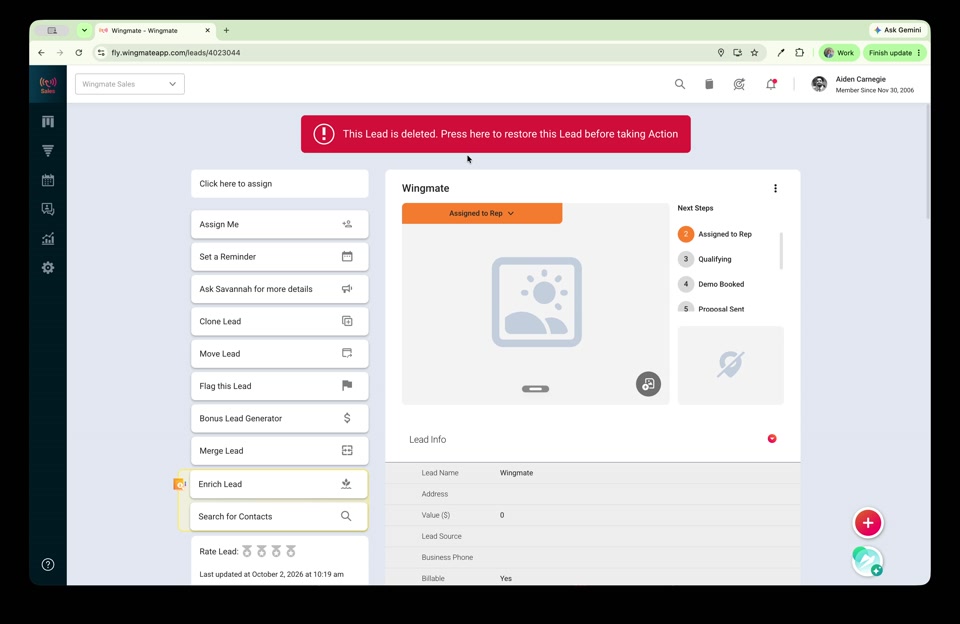Viewport: 960px width, 624px height.
Task: Select the Demo Booked step
Action: click(711, 284)
